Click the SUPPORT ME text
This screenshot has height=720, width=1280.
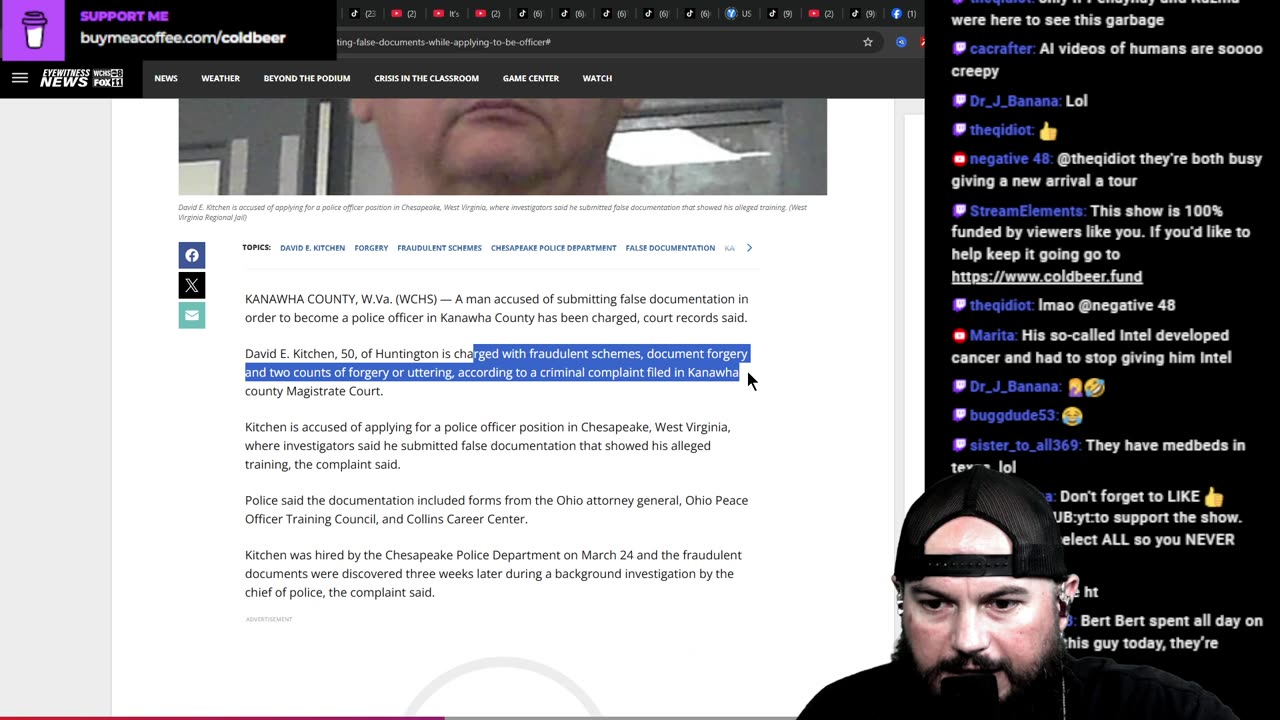[124, 16]
